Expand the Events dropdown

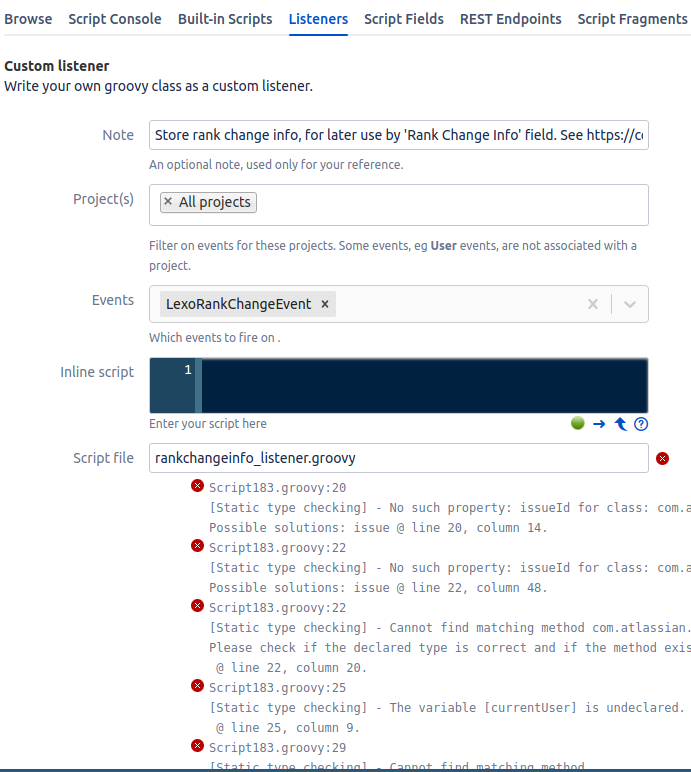630,304
